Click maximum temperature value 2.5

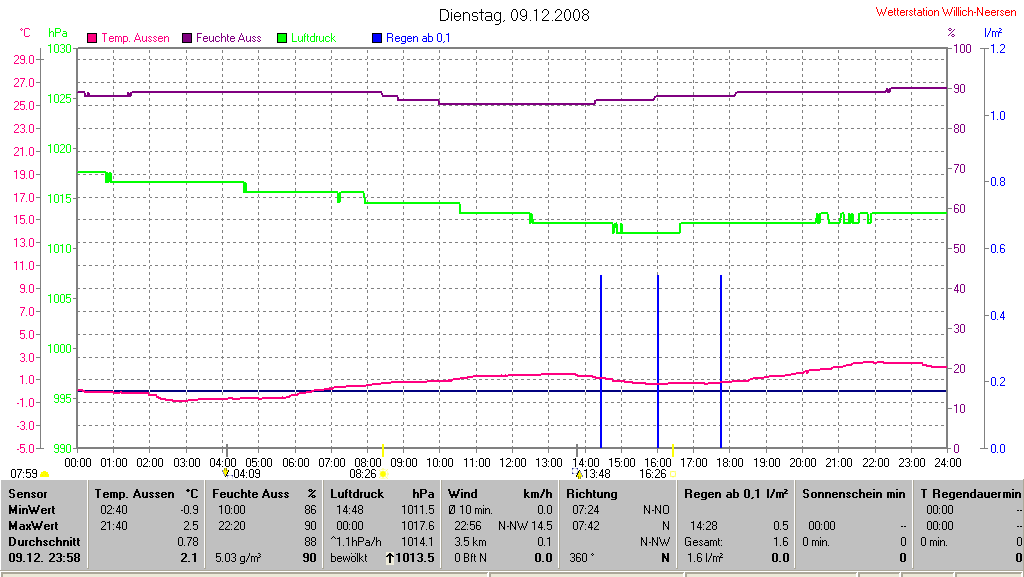(191, 525)
